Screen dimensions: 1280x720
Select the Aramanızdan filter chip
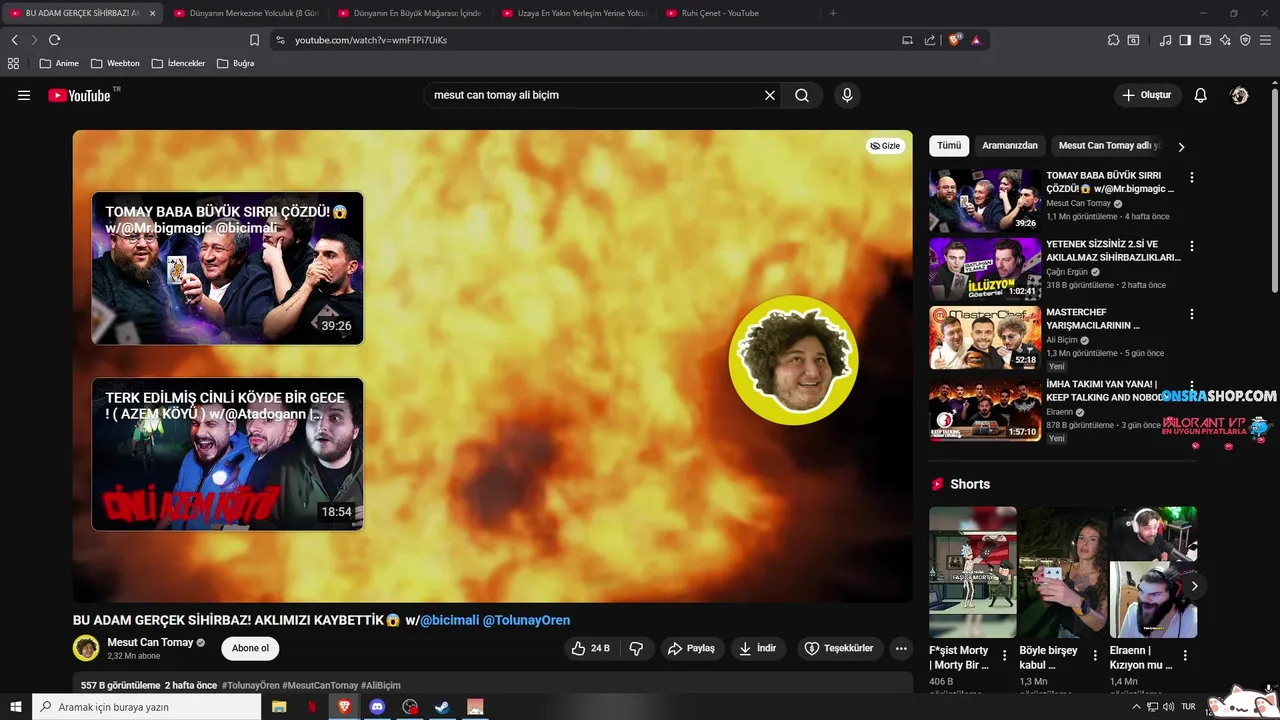[1010, 146]
